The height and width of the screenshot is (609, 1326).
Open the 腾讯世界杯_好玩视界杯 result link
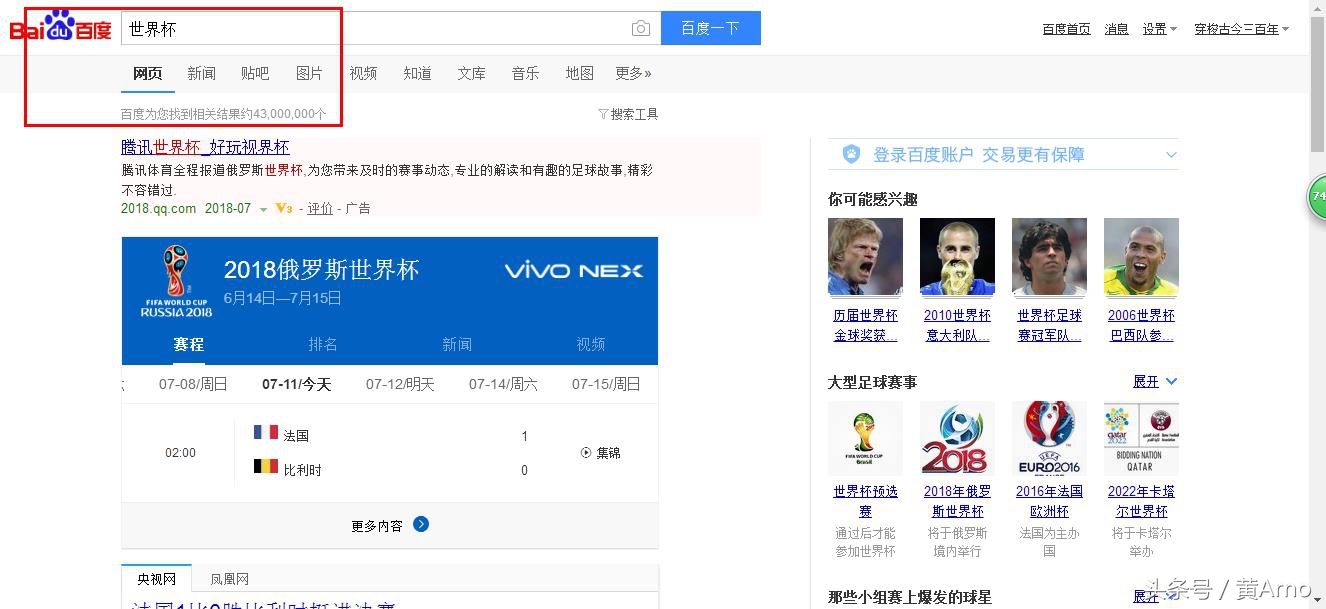205,147
